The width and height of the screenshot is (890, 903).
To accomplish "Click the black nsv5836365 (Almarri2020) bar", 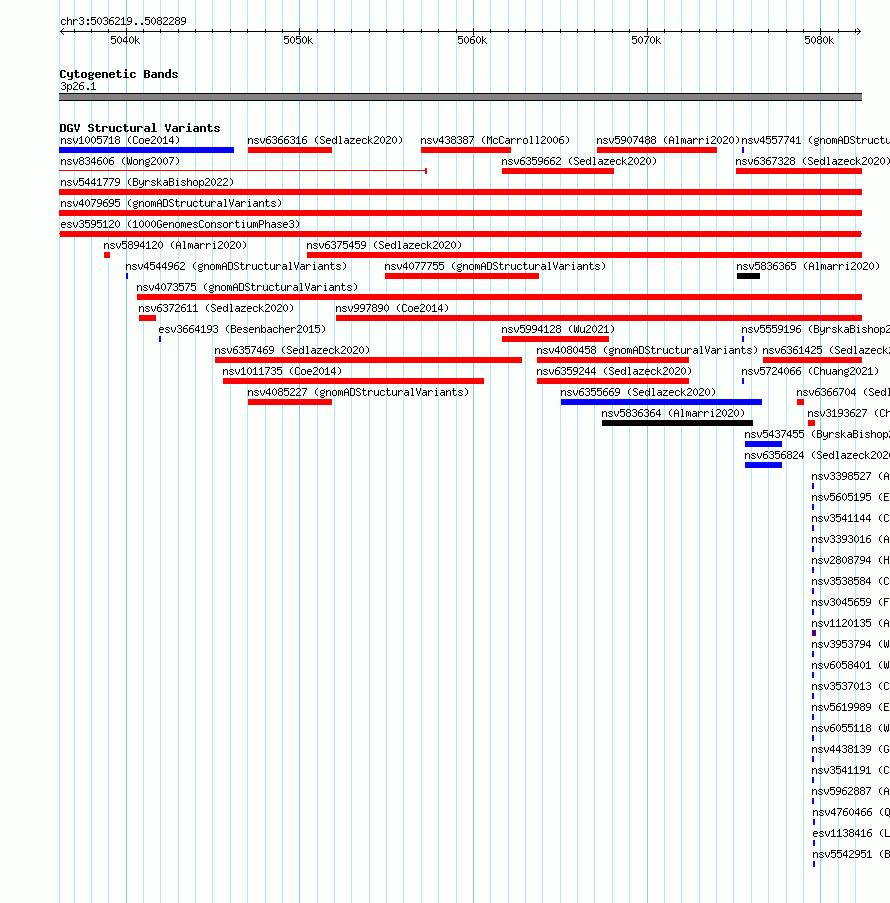I will 748,276.
